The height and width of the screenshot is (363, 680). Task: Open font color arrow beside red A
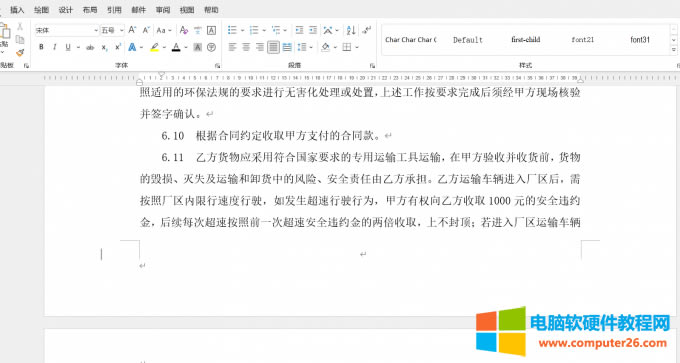[x=186, y=47]
